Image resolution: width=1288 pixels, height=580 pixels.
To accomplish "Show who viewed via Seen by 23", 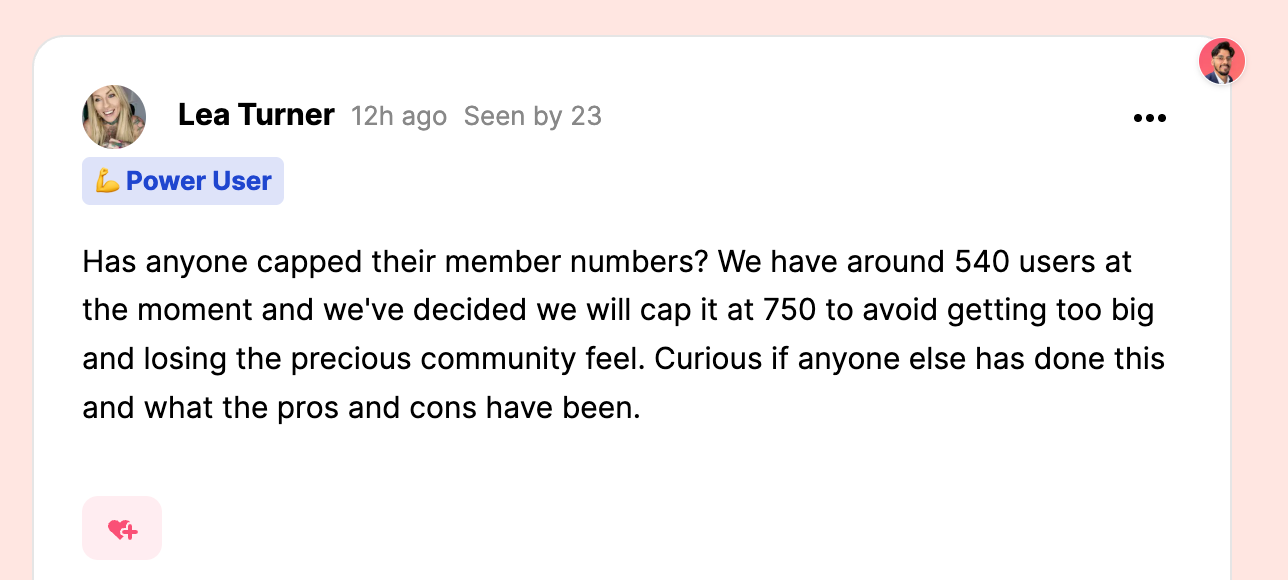I will (x=533, y=116).
